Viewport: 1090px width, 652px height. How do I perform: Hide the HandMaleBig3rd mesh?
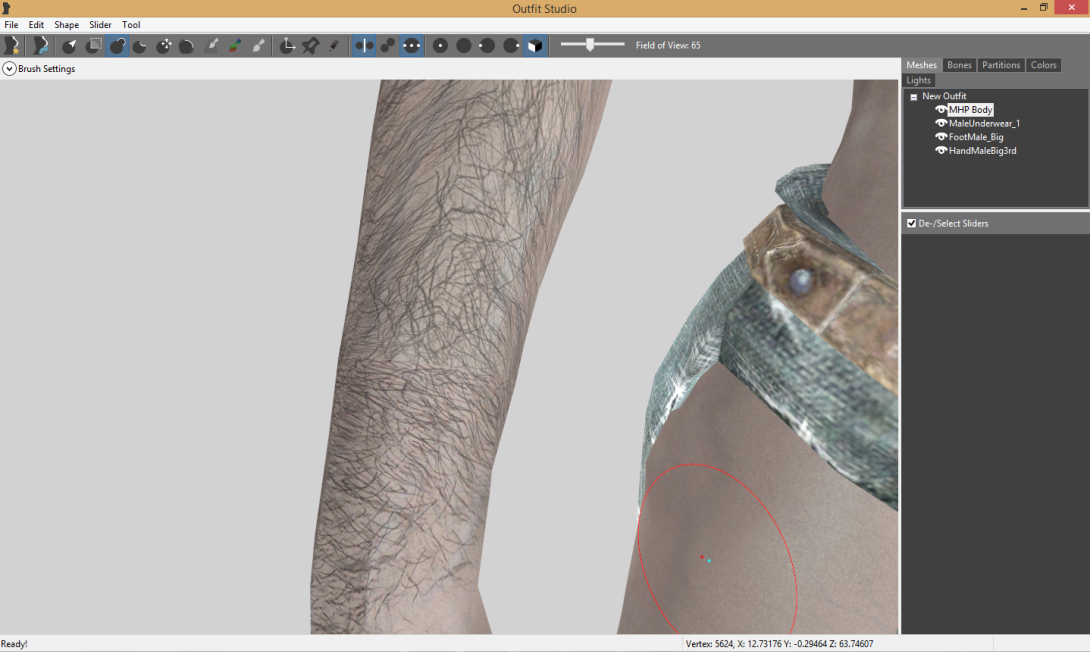[x=941, y=150]
